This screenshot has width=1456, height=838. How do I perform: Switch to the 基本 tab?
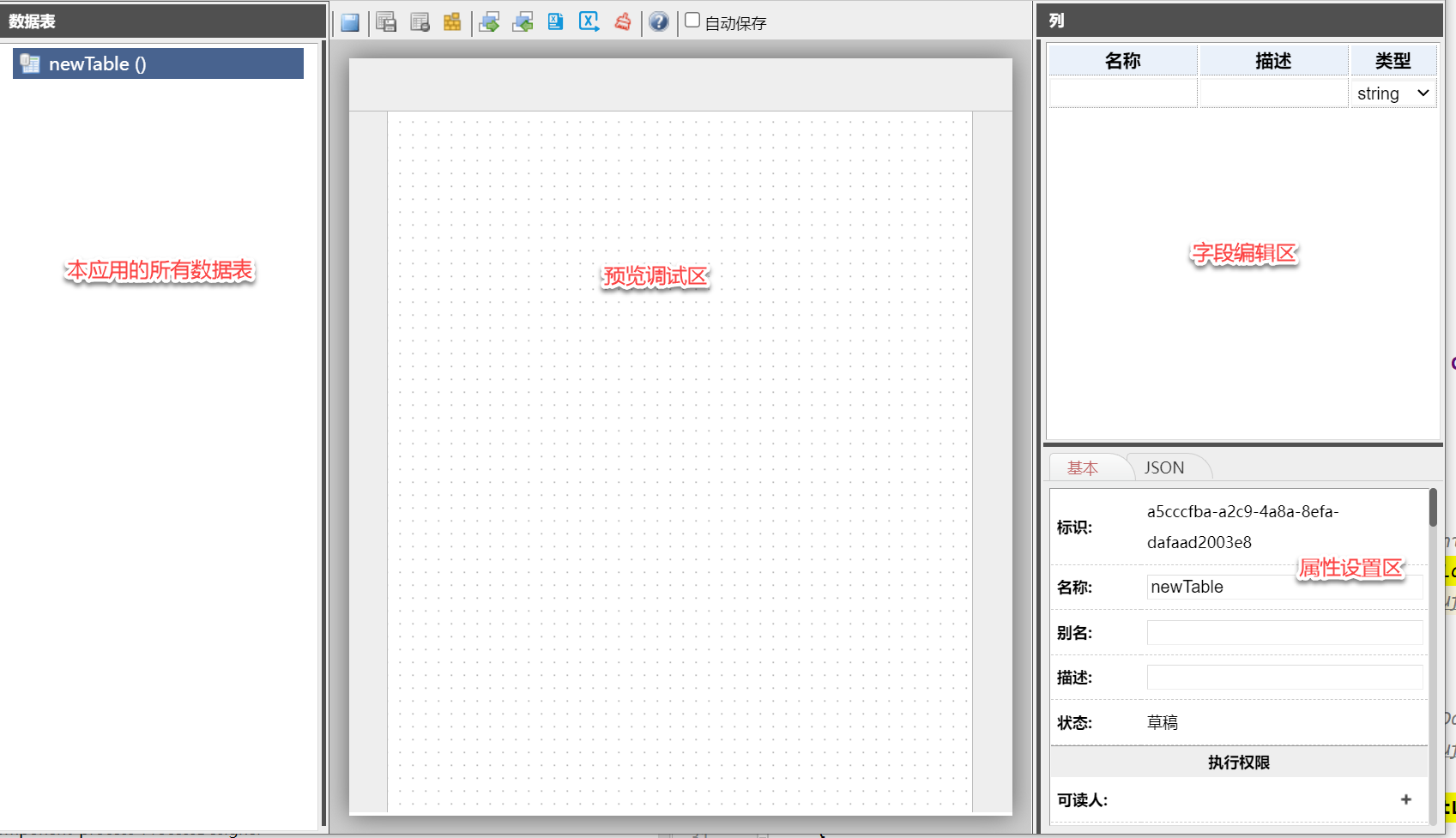pos(1082,467)
